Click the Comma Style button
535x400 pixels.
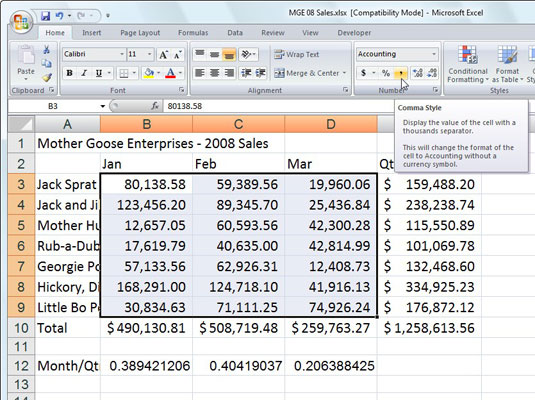click(x=401, y=73)
